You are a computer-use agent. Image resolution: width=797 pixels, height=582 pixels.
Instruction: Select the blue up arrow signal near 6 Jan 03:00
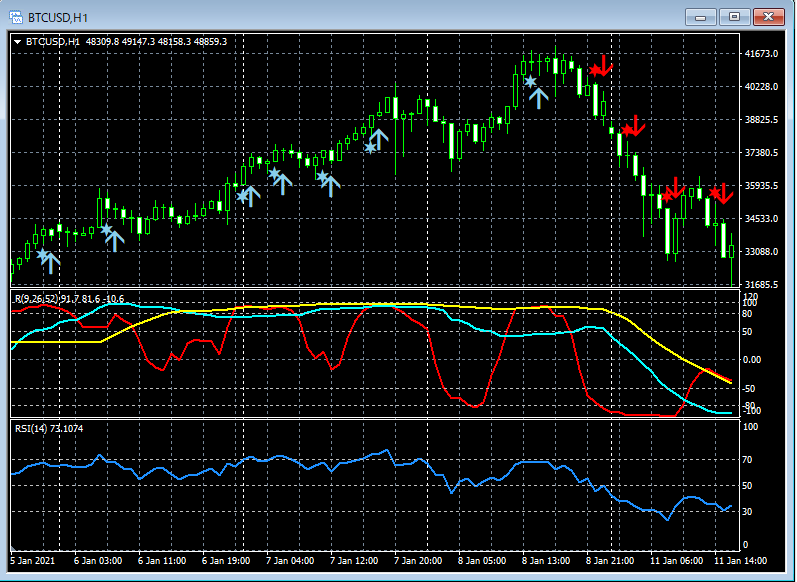click(115, 241)
